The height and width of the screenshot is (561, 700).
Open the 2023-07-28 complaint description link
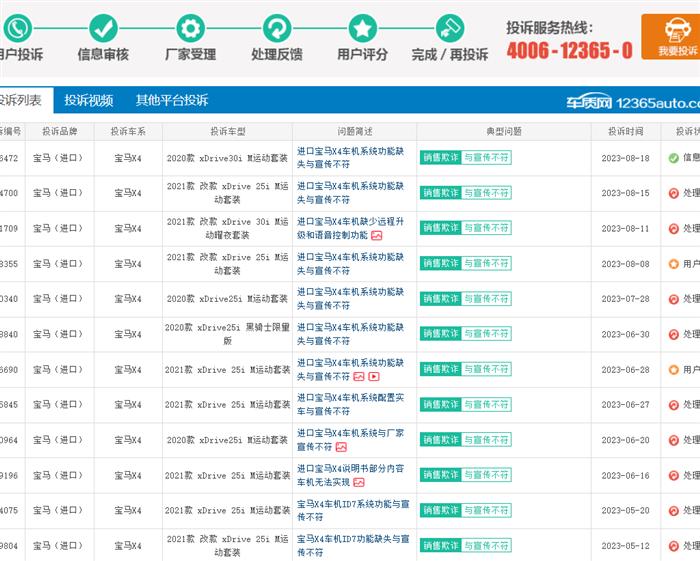[350, 299]
